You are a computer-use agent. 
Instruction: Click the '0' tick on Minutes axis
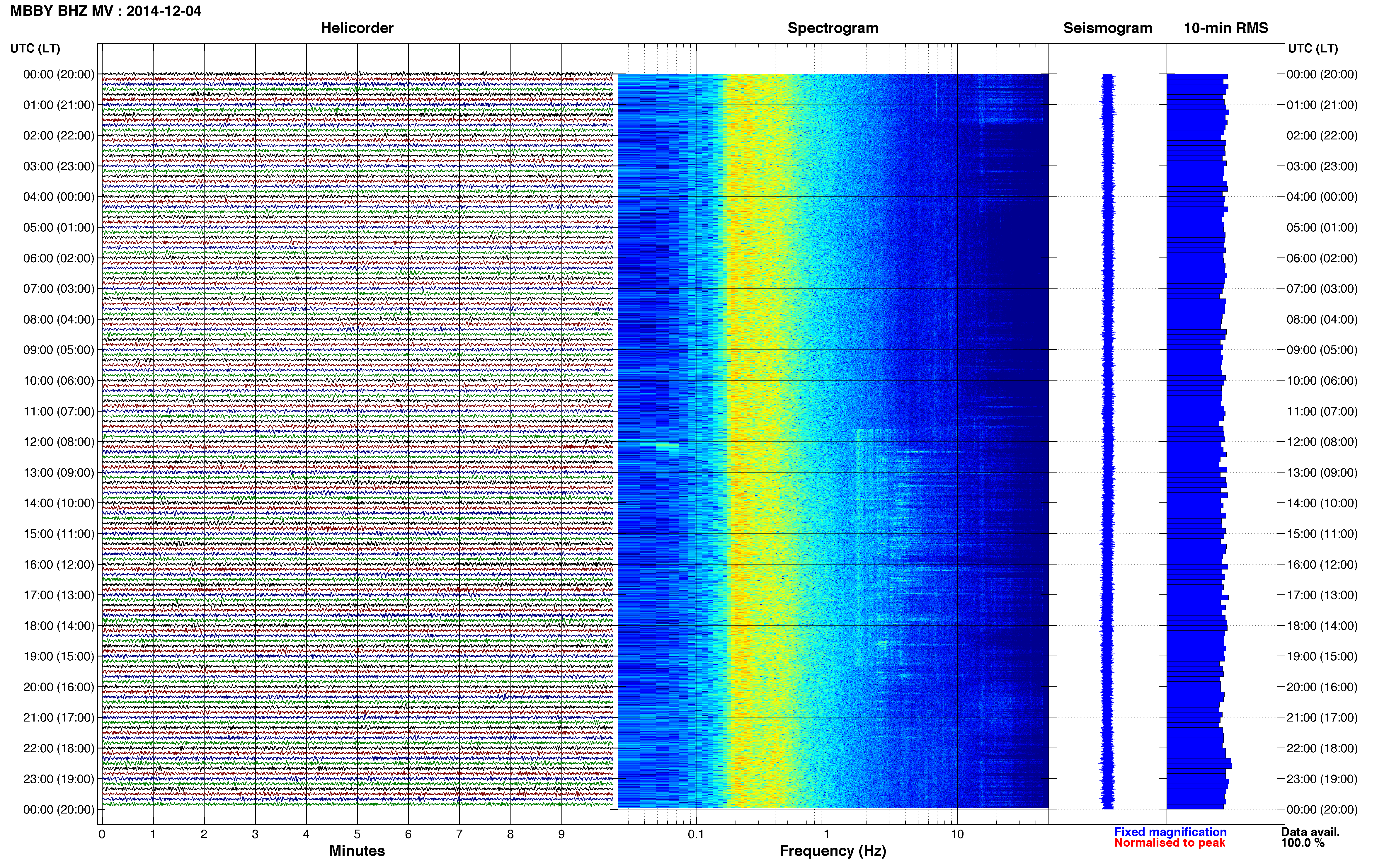click(102, 834)
